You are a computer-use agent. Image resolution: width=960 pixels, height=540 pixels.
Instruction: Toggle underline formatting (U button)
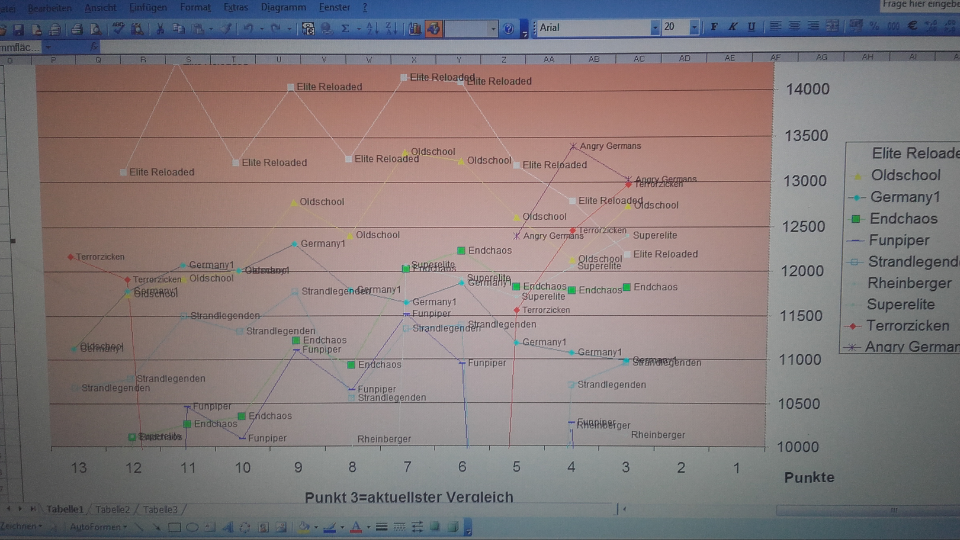pyautogui.click(x=752, y=27)
